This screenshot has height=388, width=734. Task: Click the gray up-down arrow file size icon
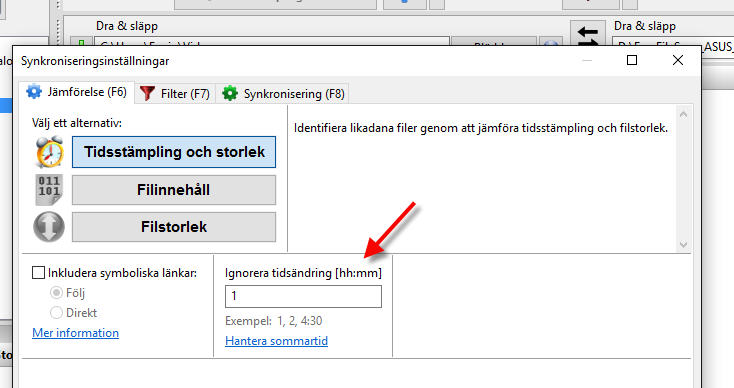(49, 227)
